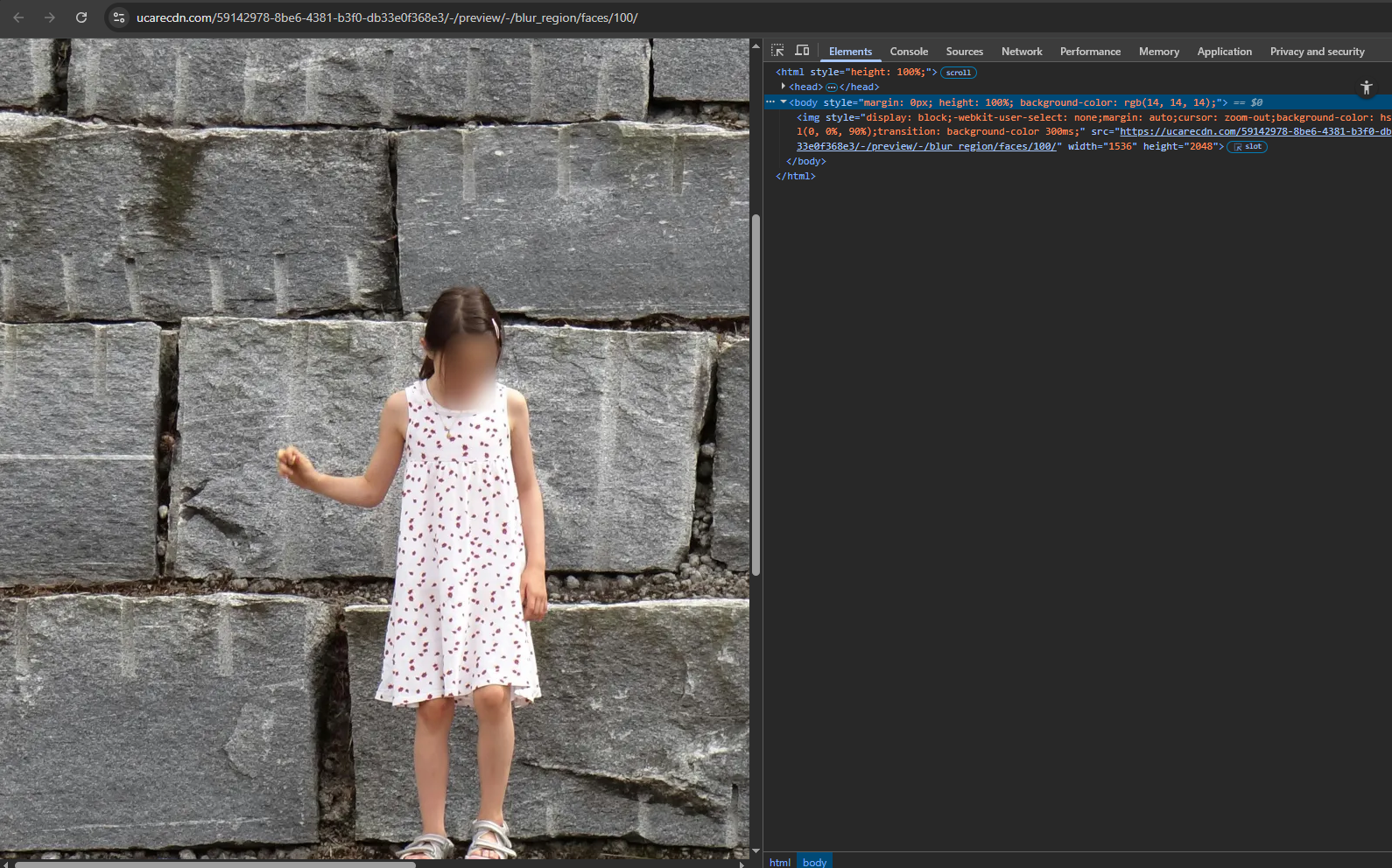
Task: Click the width="1536" attribute text
Action: pyautogui.click(x=1101, y=147)
